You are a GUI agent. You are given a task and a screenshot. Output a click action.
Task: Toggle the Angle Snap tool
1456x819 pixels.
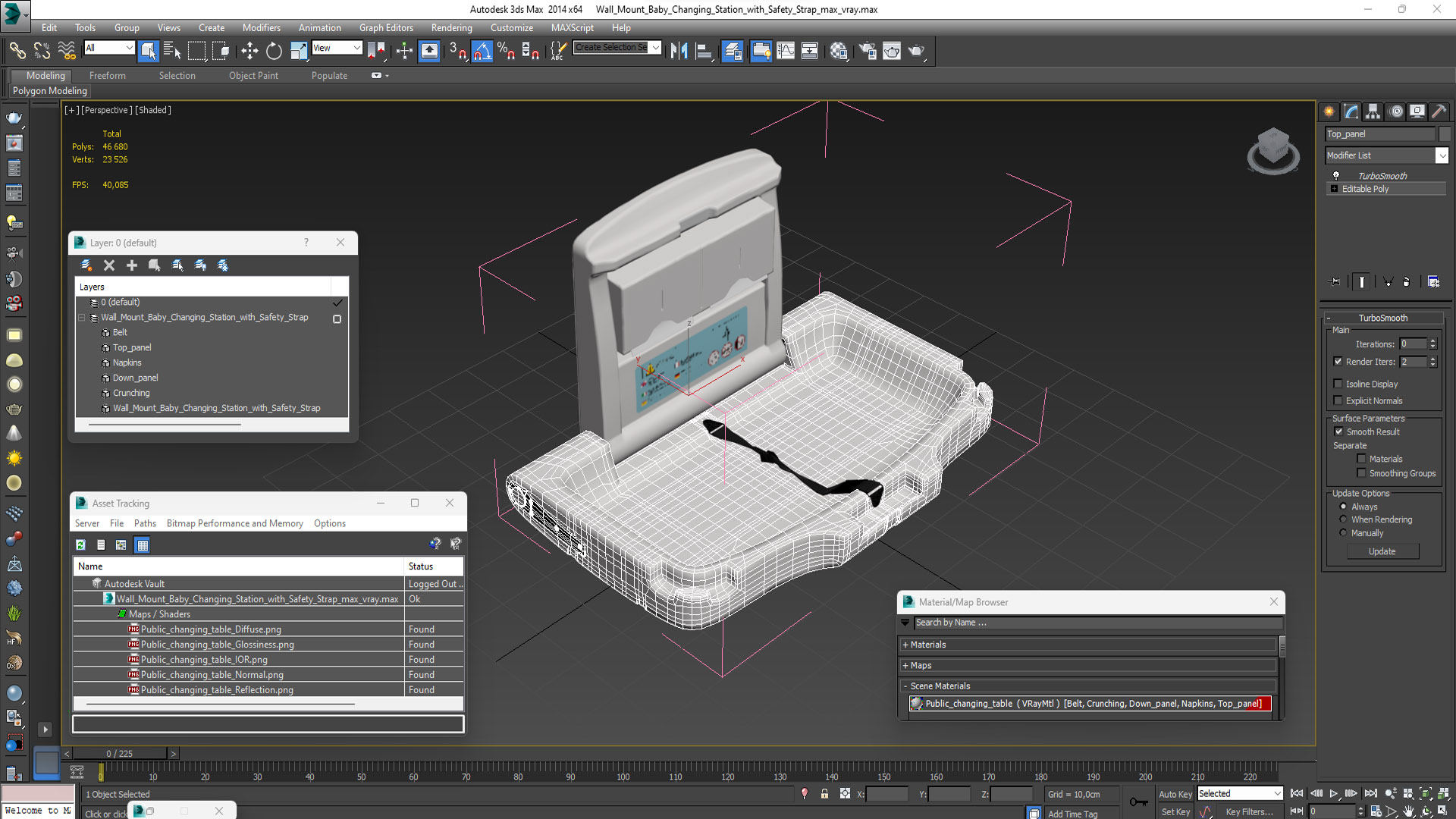point(482,51)
